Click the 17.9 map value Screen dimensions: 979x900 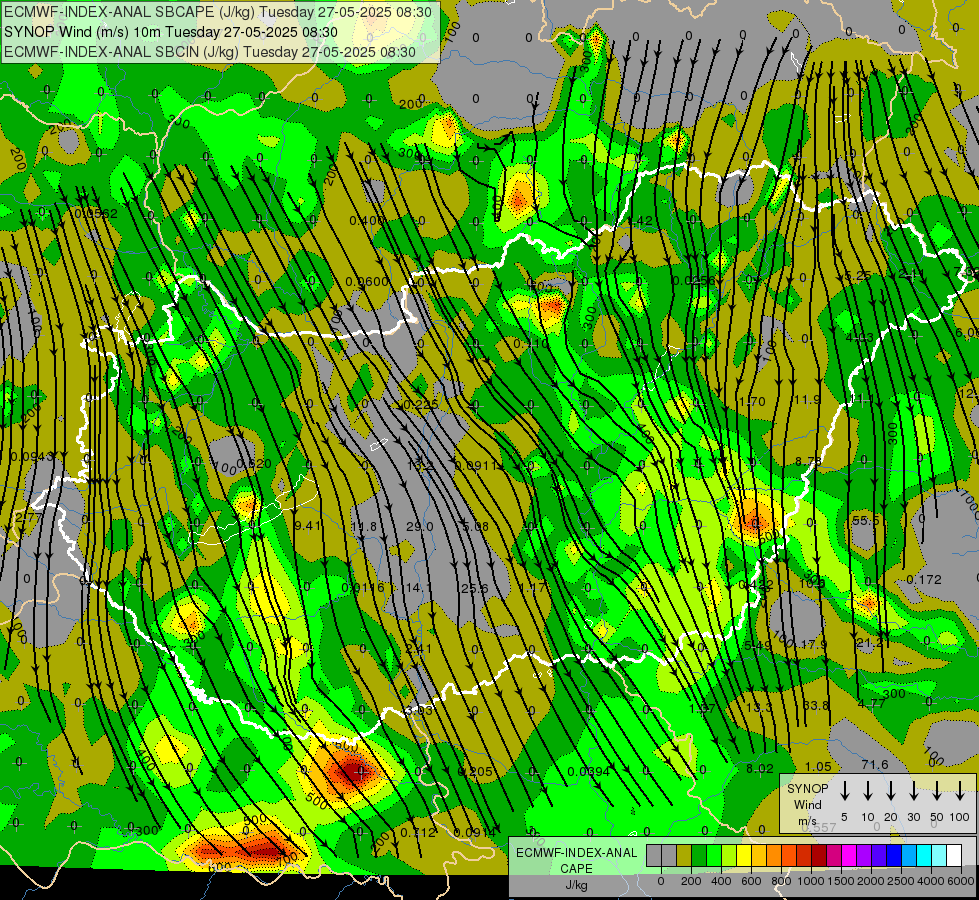814,644
